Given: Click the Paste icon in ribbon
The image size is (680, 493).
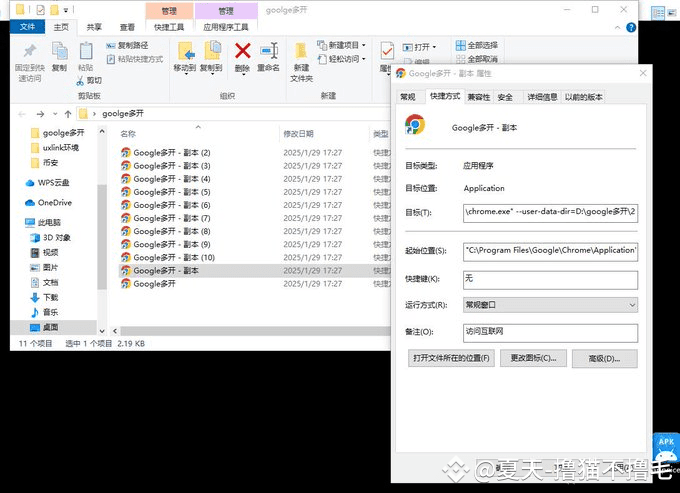Looking at the screenshot, I should [x=86, y=51].
